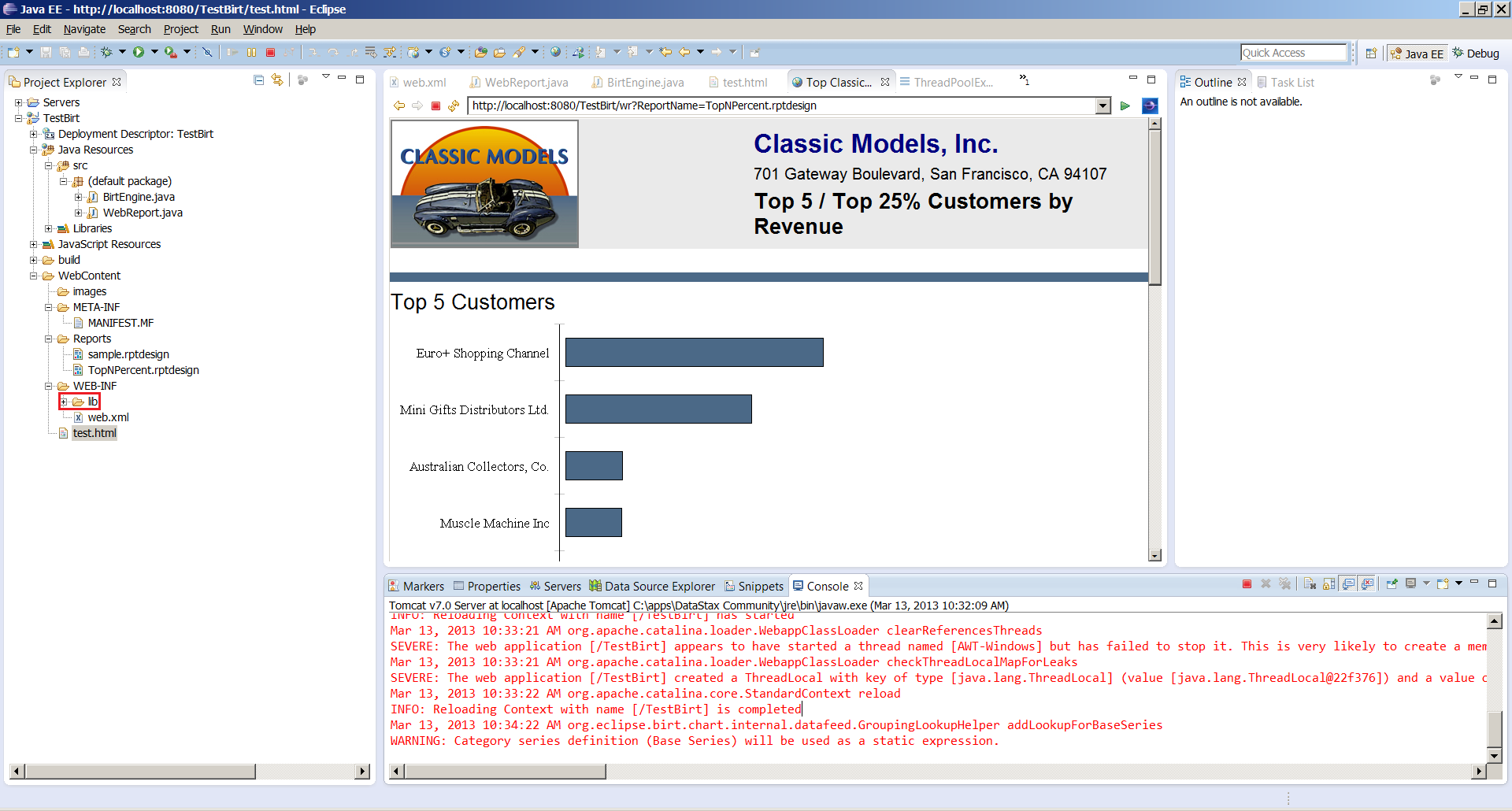
Task: Click the Pin Console icon
Action: pyautogui.click(x=1392, y=584)
